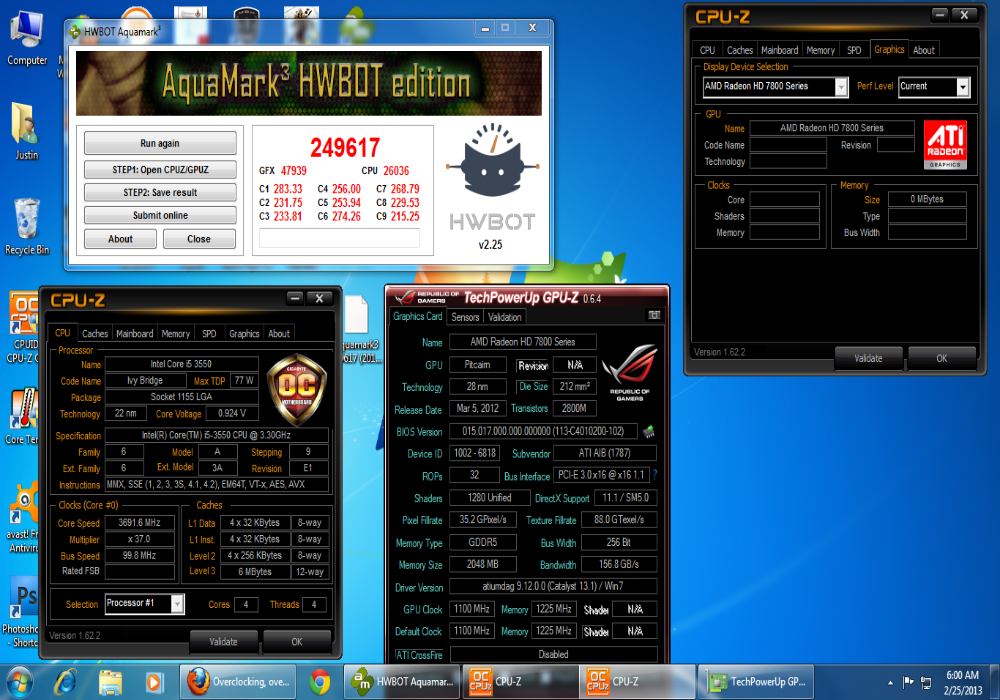Click OK in right CPU-Z window
Screen dimensions: 1000x700
coord(942,358)
